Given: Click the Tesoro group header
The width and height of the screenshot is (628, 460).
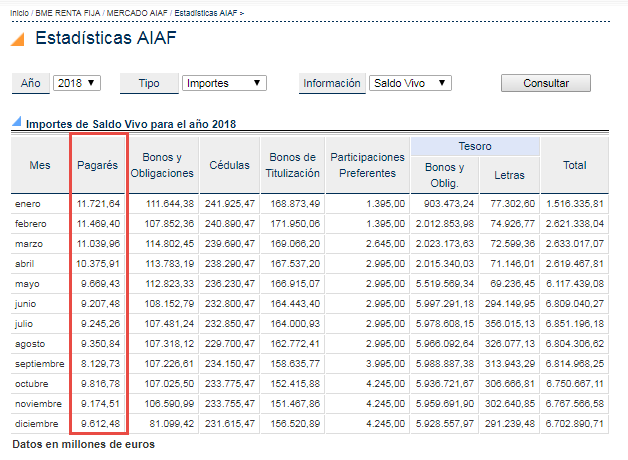Looking at the screenshot, I should pyautogui.click(x=475, y=147).
